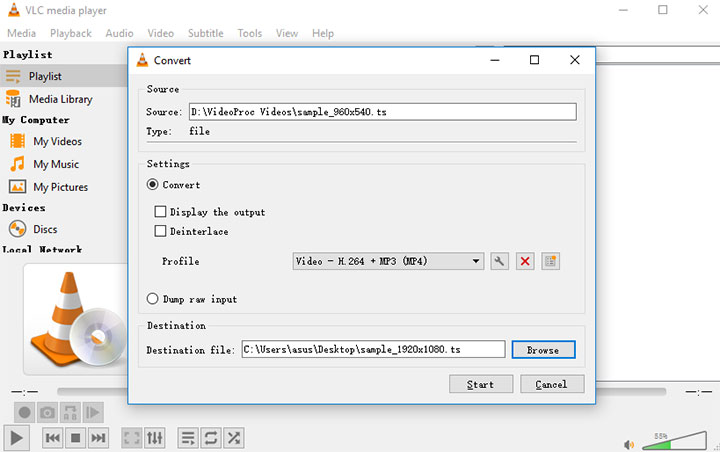Select My Pictures in sidebar
Viewport: 720px width, 452px height.
(x=63, y=187)
